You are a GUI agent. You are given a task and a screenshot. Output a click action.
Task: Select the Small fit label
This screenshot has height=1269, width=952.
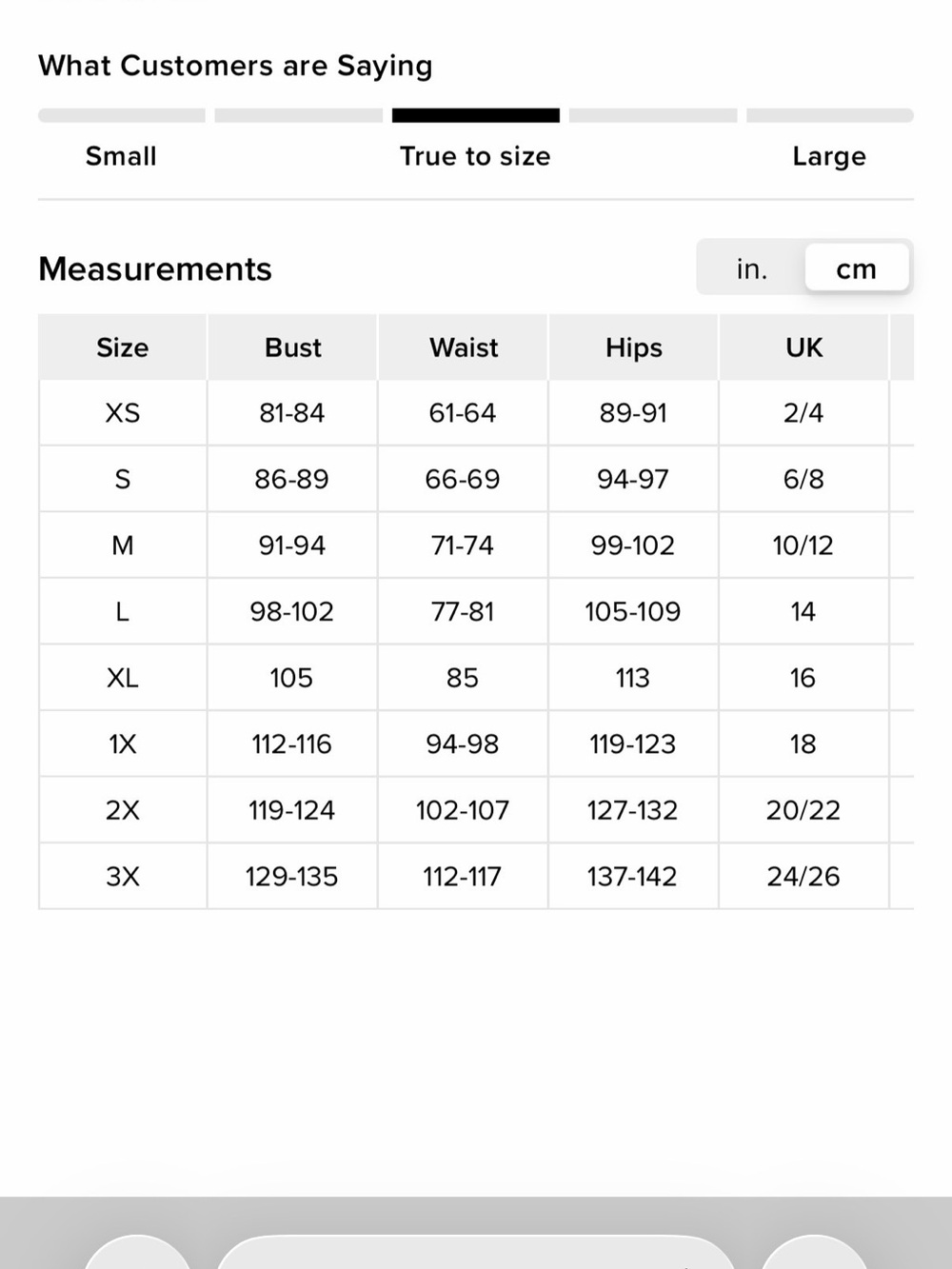(121, 156)
